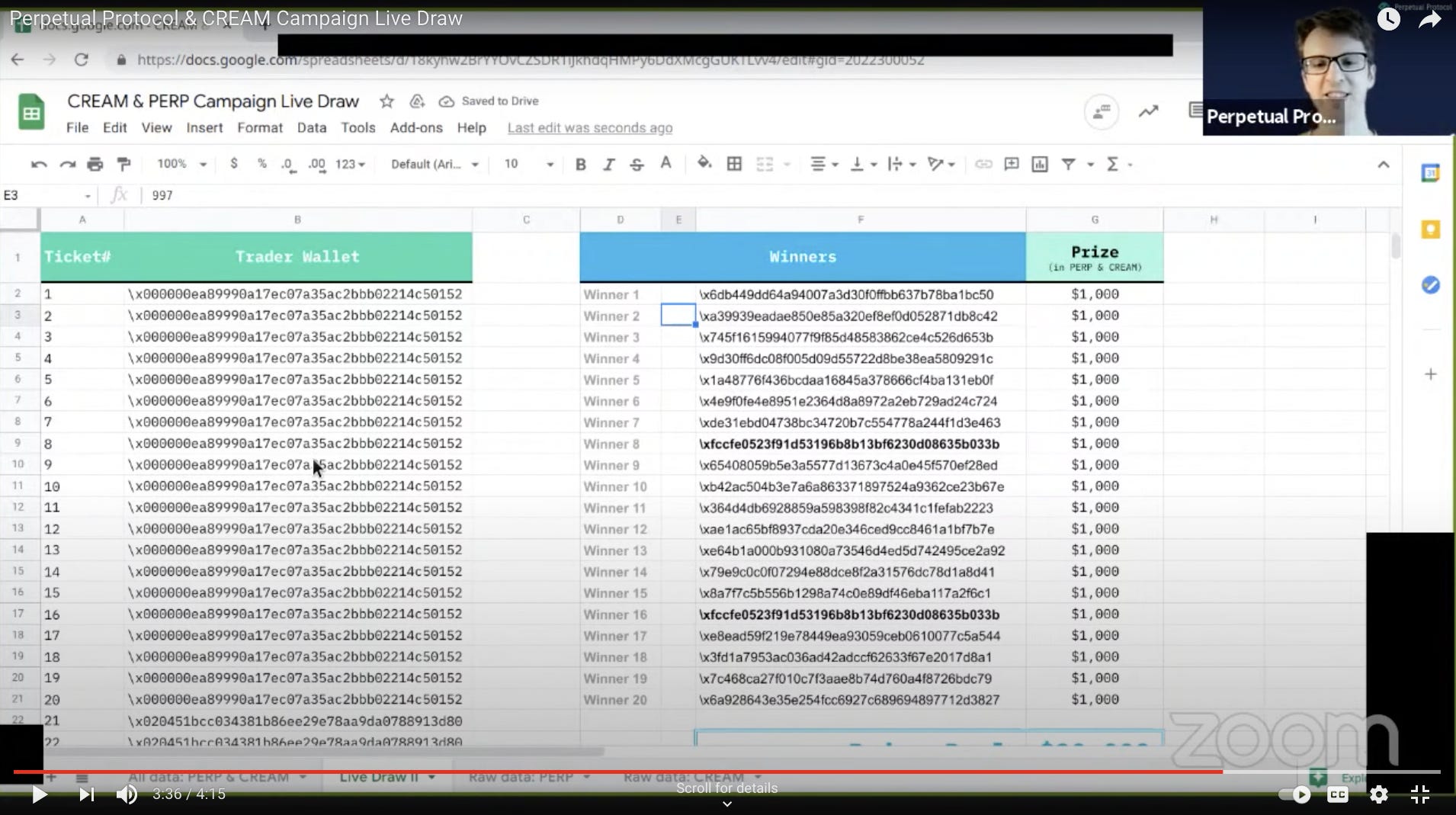
Task: Click the browser Back arrow
Action: pos(18,59)
